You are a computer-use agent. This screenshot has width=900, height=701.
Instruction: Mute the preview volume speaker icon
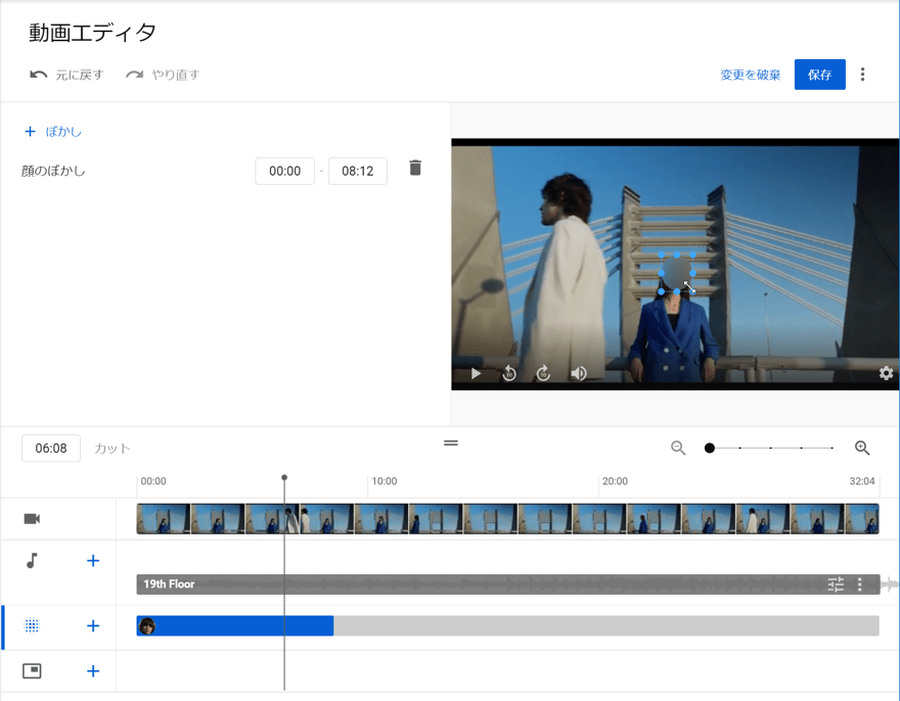[x=579, y=374]
